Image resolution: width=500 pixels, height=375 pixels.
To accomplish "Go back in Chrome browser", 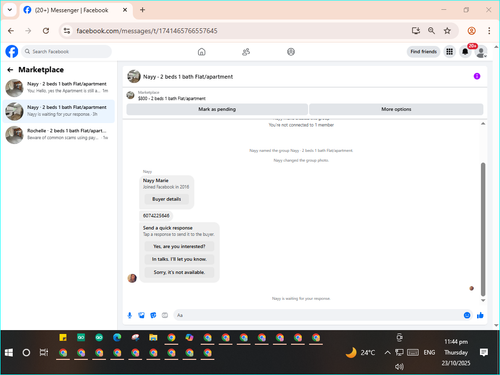I will 11,31.
